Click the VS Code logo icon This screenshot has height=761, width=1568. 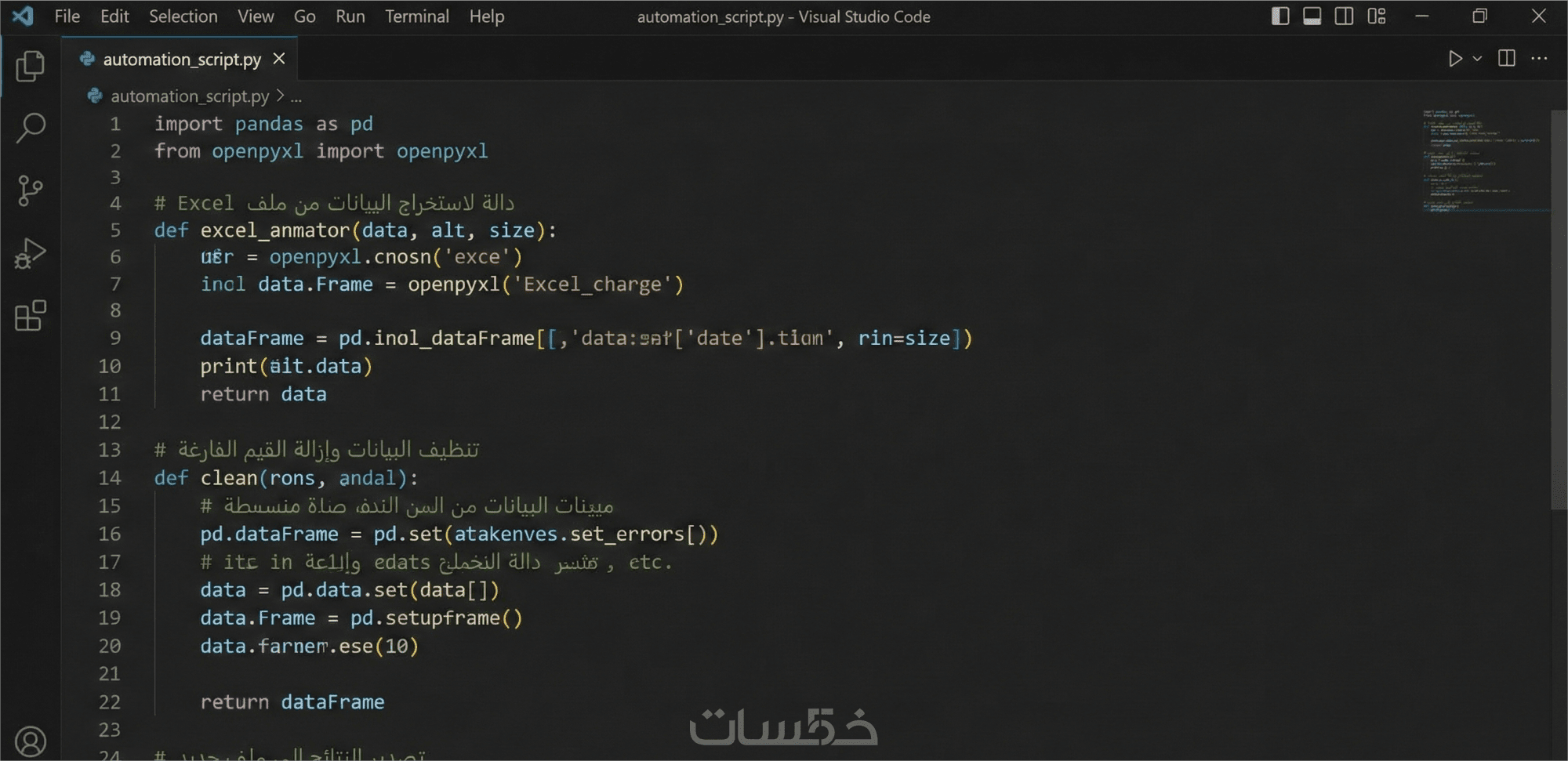pos(23,16)
